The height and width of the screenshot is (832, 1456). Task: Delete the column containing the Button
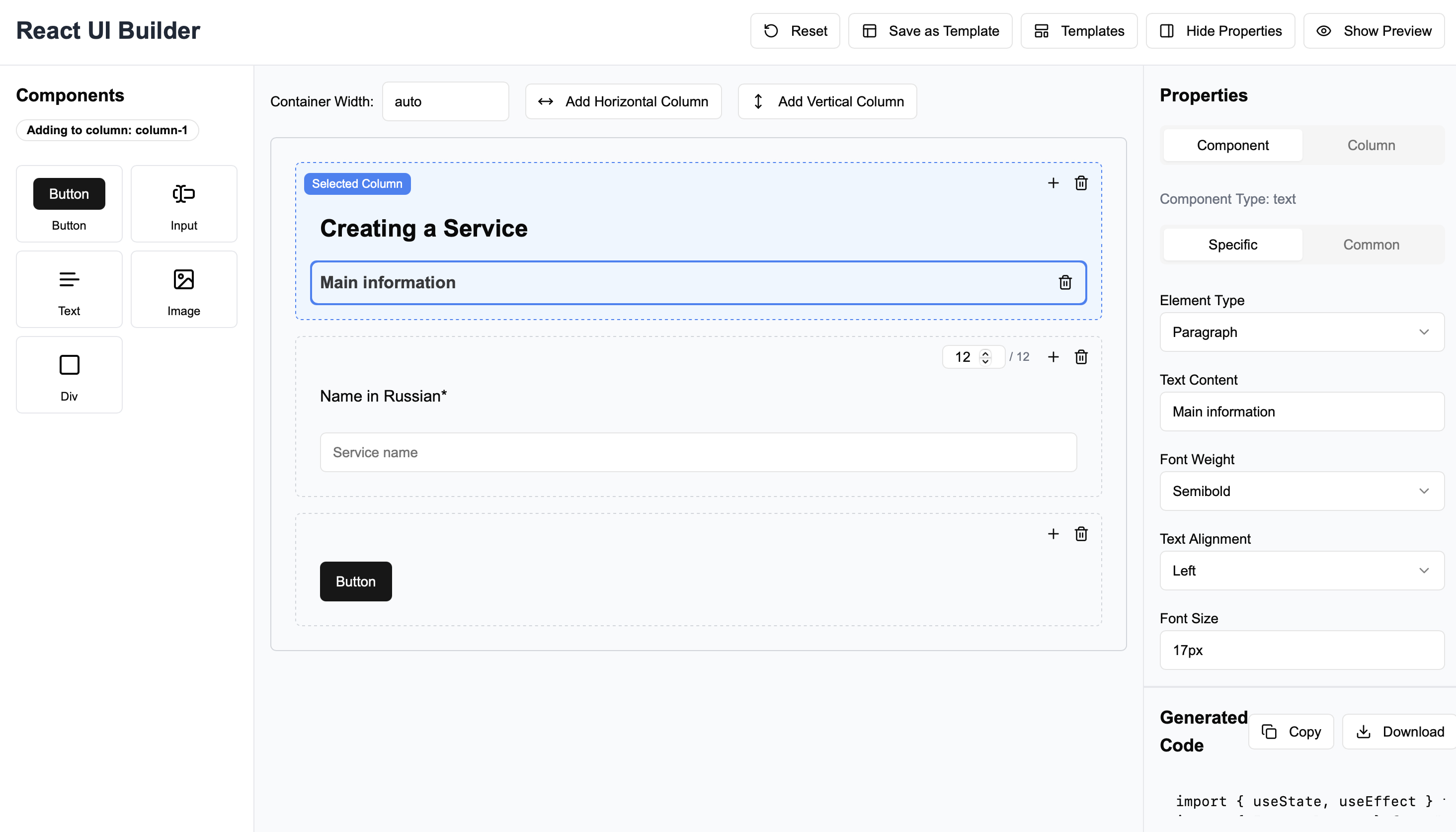pos(1081,534)
